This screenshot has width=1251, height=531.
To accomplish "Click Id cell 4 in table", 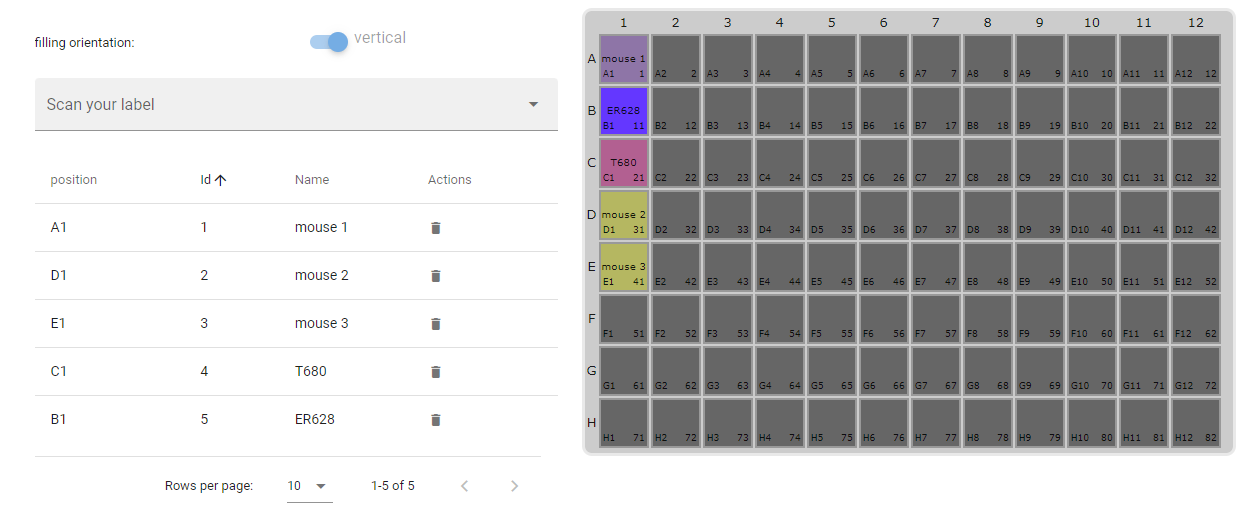I will 204,372.
